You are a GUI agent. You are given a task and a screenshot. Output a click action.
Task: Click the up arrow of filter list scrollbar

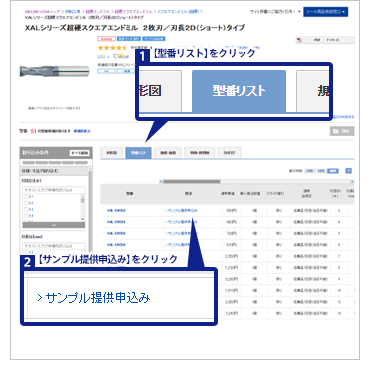click(x=83, y=196)
